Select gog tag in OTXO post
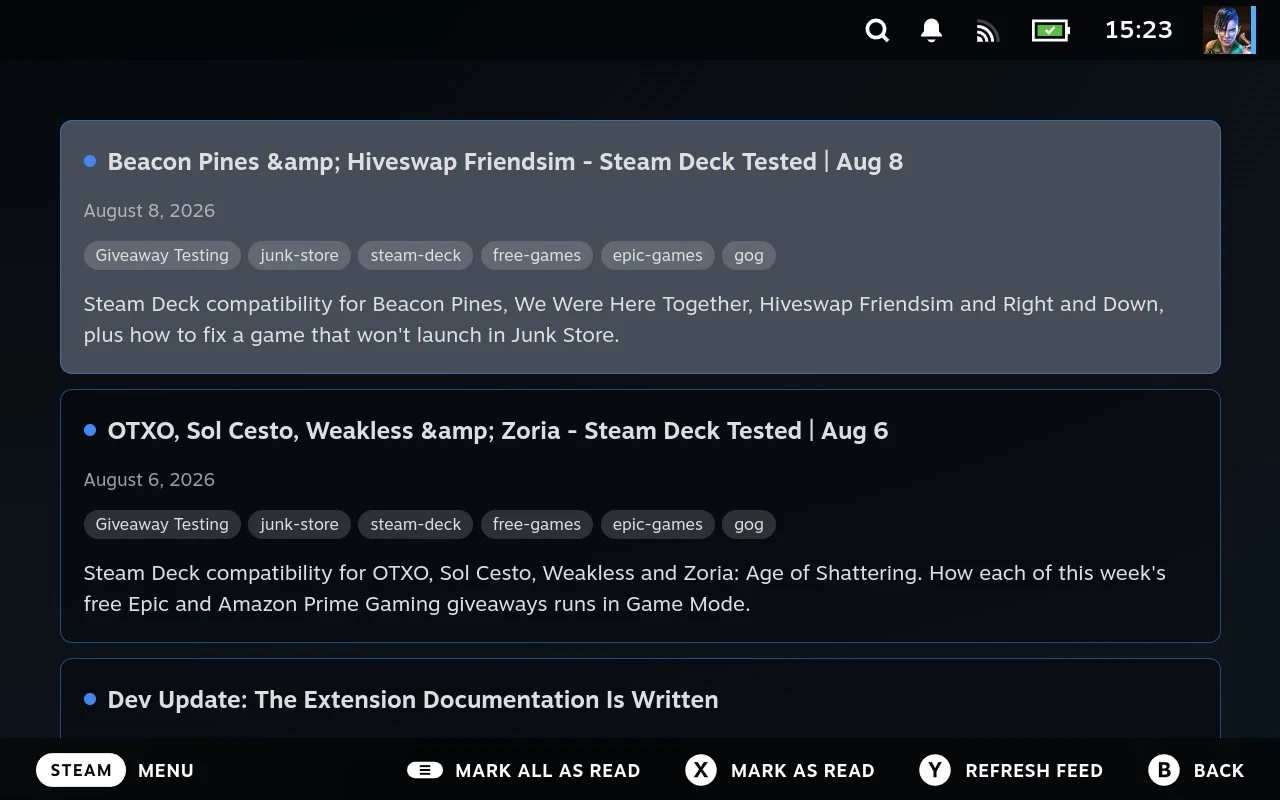This screenshot has height=800, width=1280. click(x=749, y=524)
